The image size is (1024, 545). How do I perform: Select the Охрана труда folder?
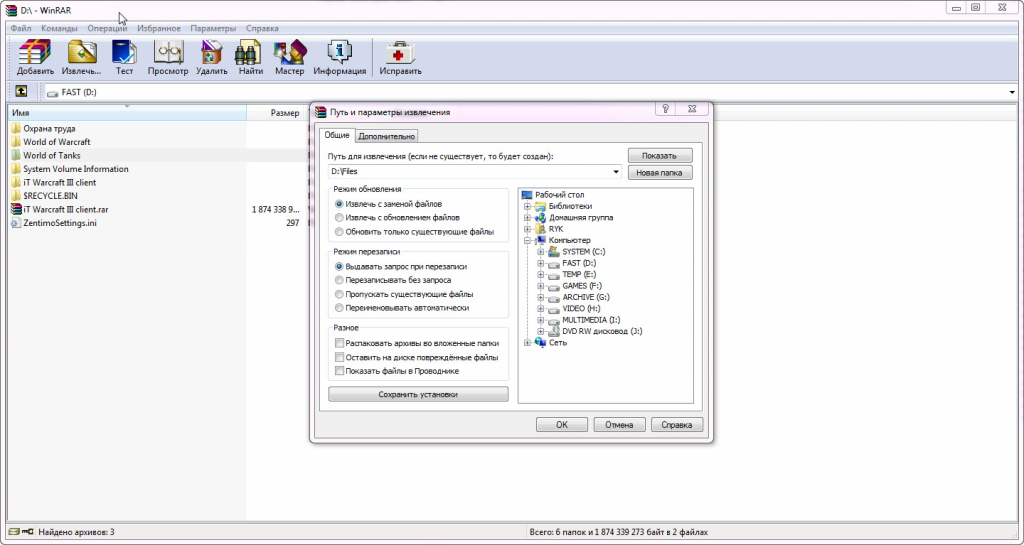[43, 129]
